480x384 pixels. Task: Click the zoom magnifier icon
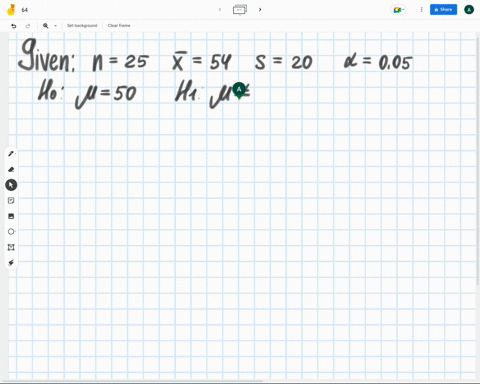[46, 26]
